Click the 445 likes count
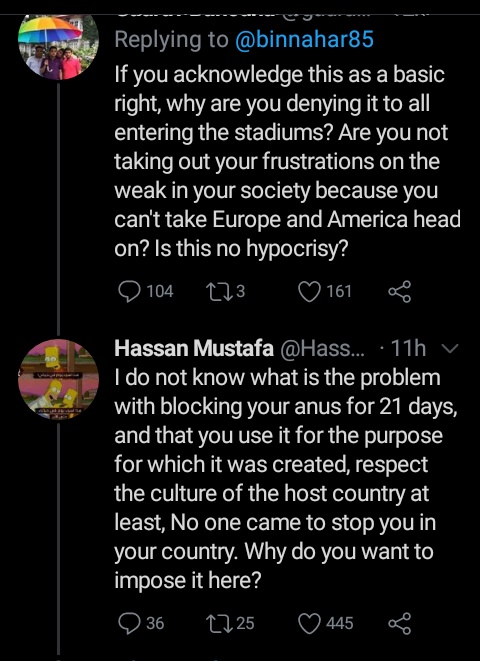The height and width of the screenshot is (661, 480). (340, 623)
